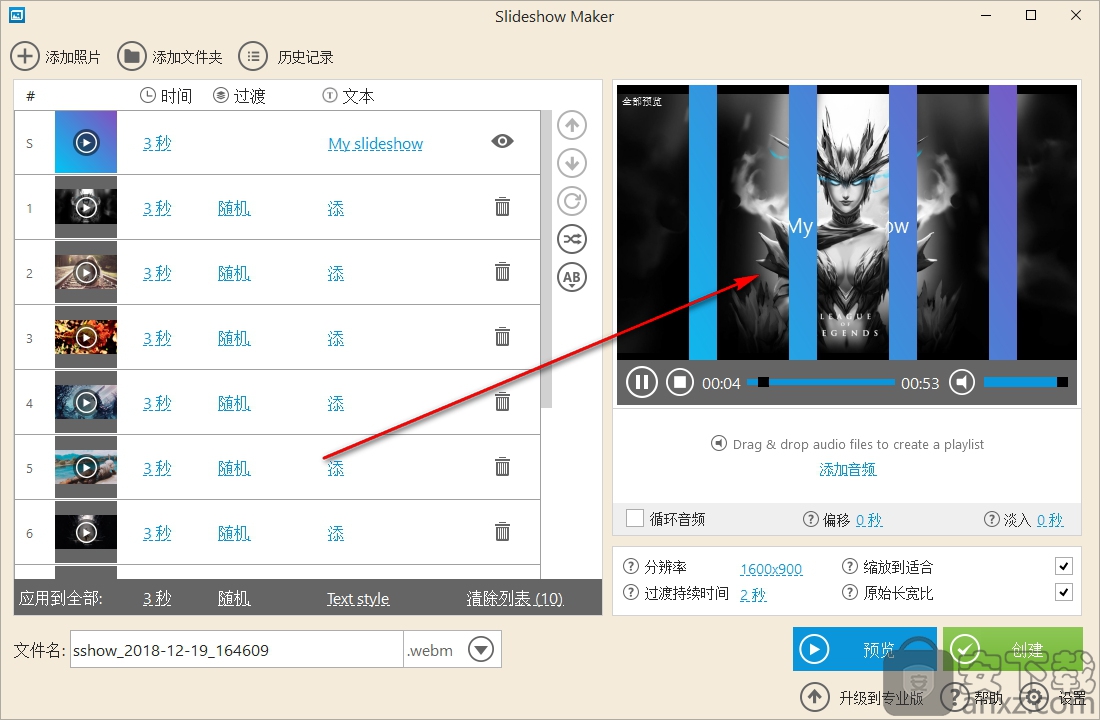Delete slide 4 with trash icon
Screen dimensions: 1100x720
point(502,402)
